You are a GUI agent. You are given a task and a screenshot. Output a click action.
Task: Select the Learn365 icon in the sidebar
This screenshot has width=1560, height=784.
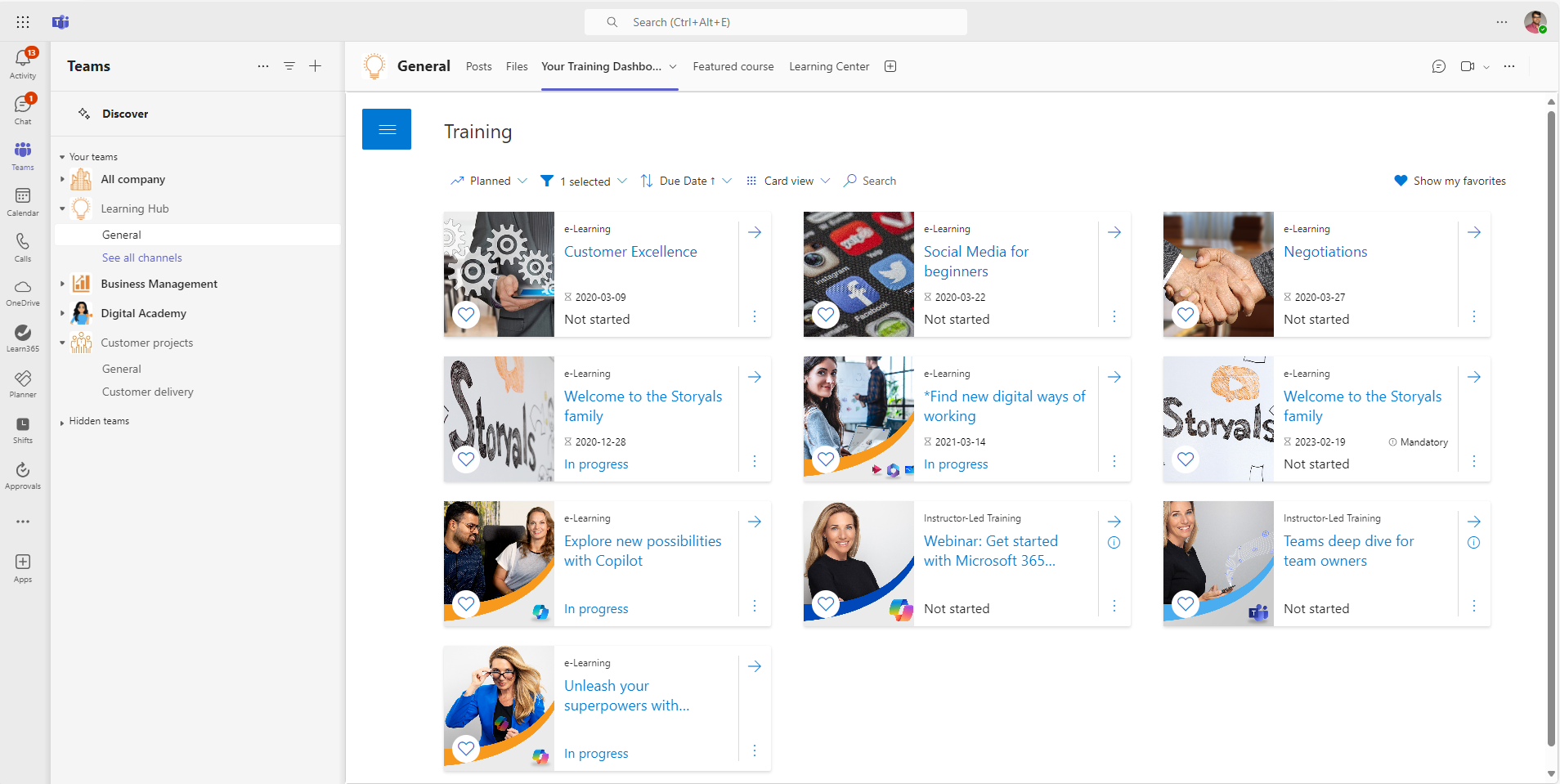22,334
